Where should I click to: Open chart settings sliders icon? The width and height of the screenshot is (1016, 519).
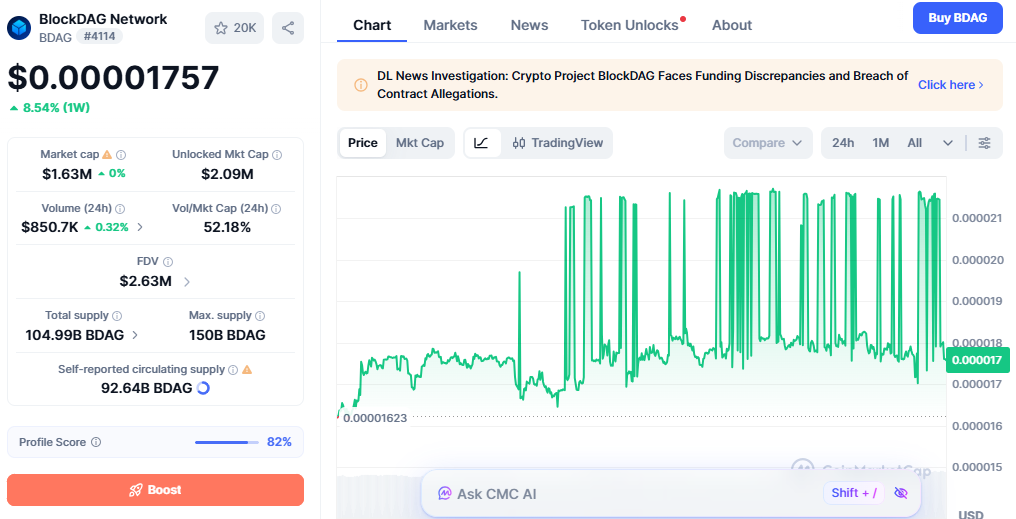[984, 143]
